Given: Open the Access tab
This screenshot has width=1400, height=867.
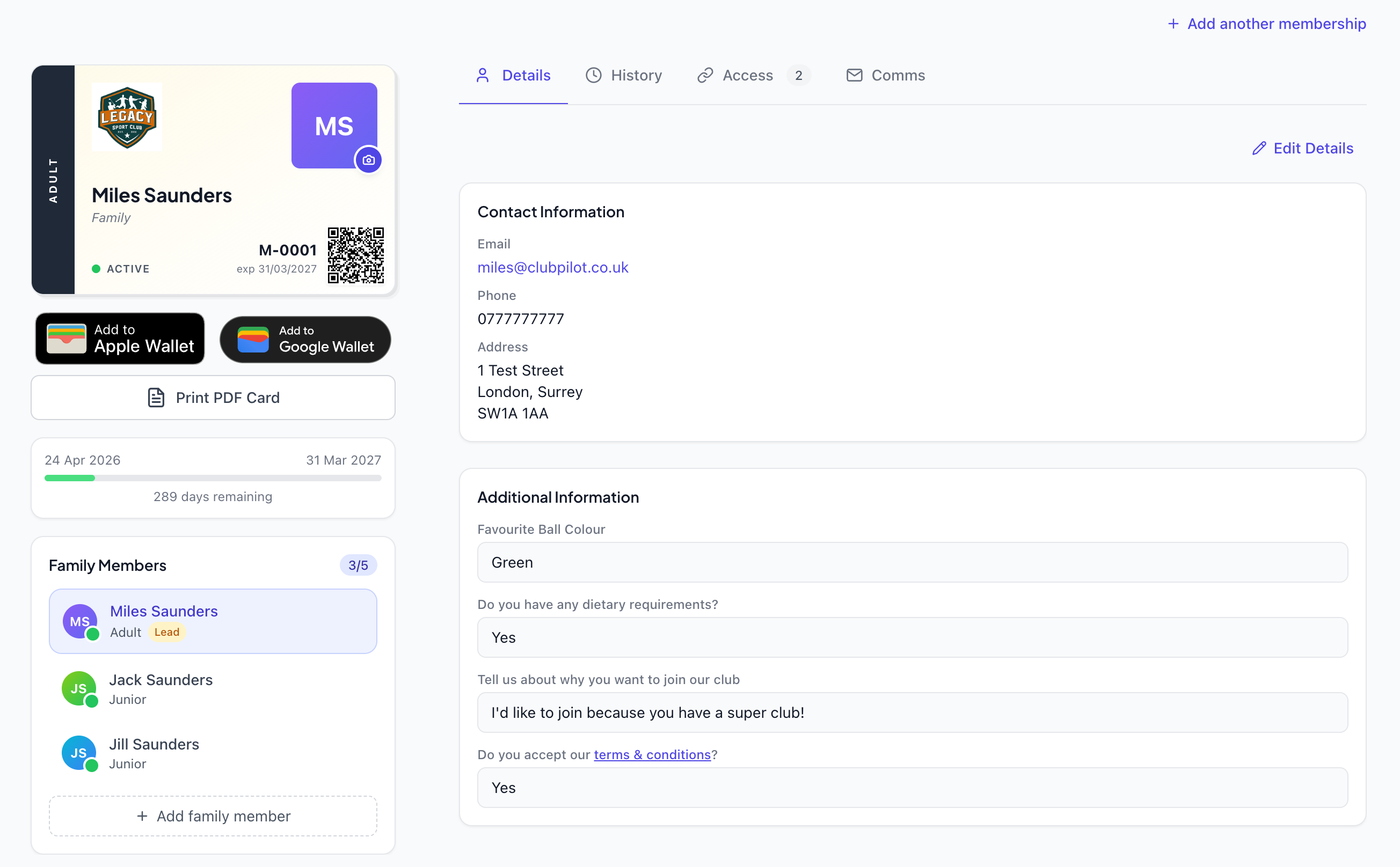Looking at the screenshot, I should [x=753, y=75].
